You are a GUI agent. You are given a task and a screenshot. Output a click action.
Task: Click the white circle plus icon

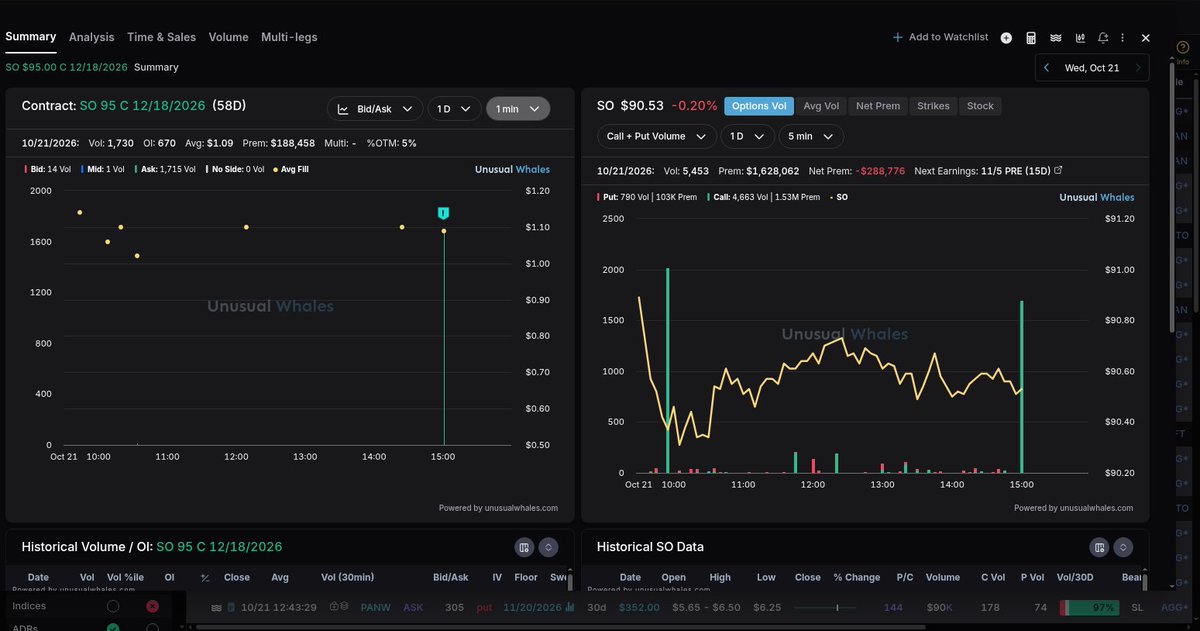pyautogui.click(x=1006, y=38)
